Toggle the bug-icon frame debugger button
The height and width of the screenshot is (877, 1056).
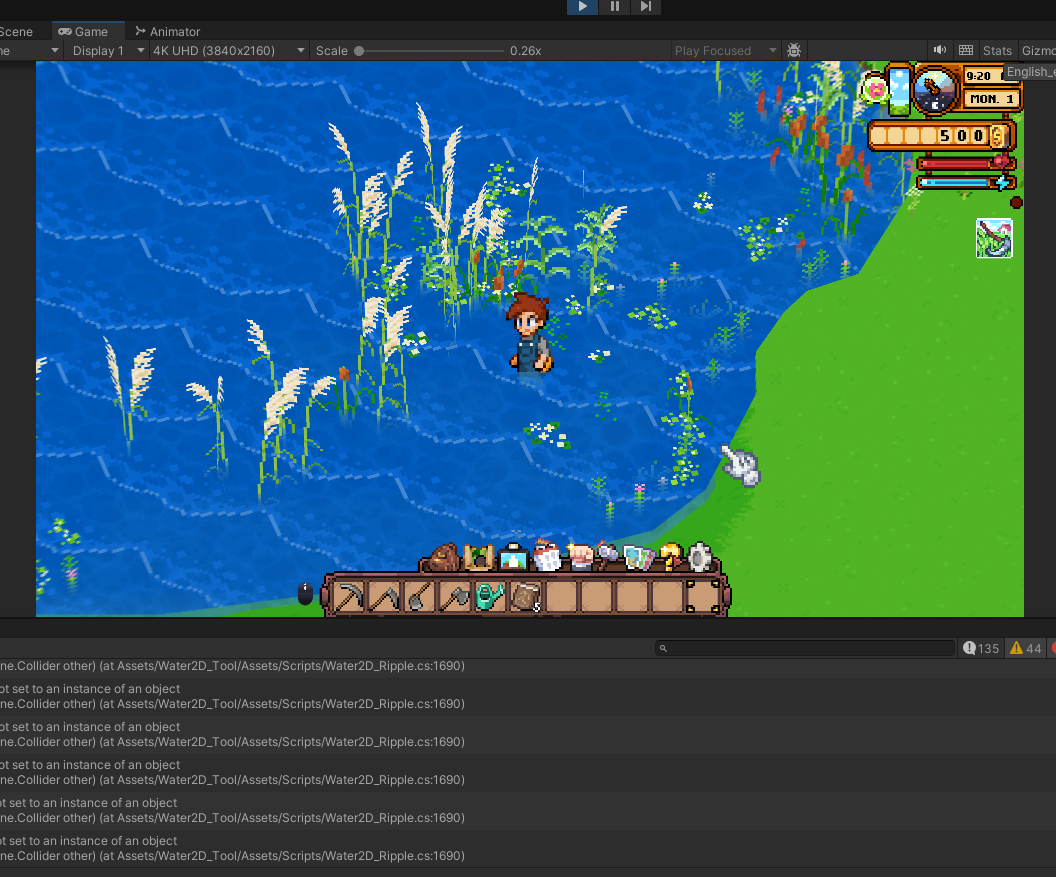tap(794, 50)
